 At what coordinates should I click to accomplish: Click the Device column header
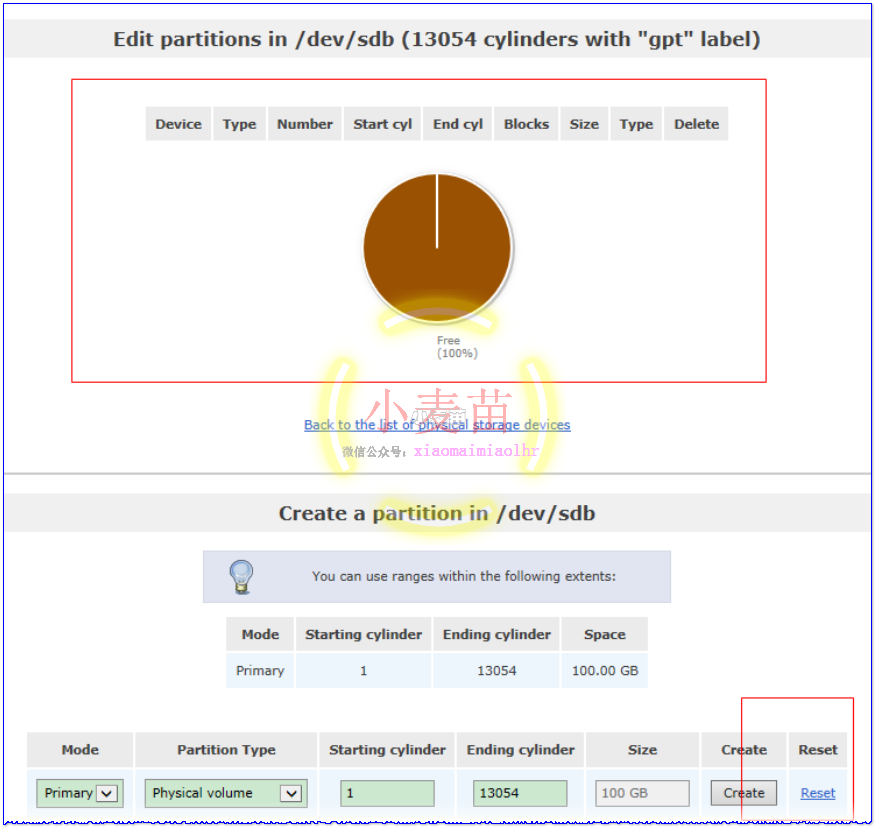click(x=178, y=124)
